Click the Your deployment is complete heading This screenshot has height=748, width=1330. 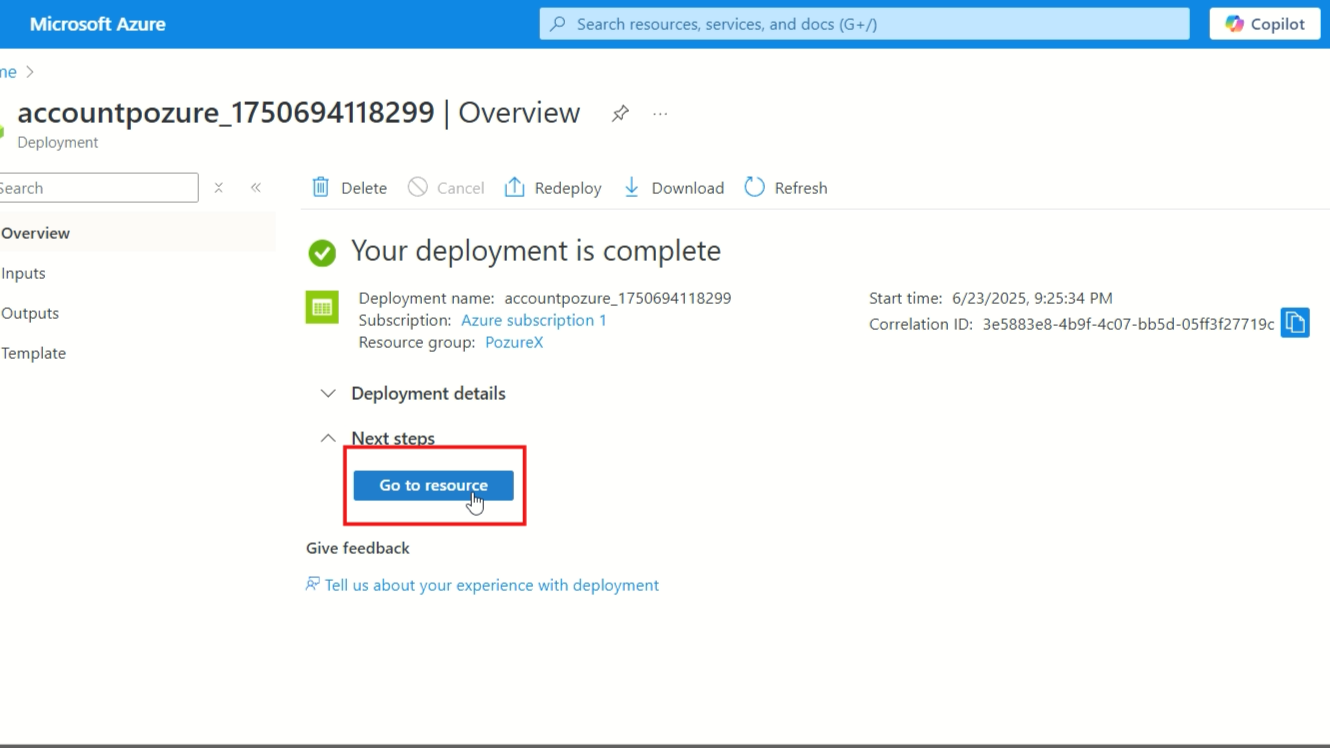(x=536, y=250)
